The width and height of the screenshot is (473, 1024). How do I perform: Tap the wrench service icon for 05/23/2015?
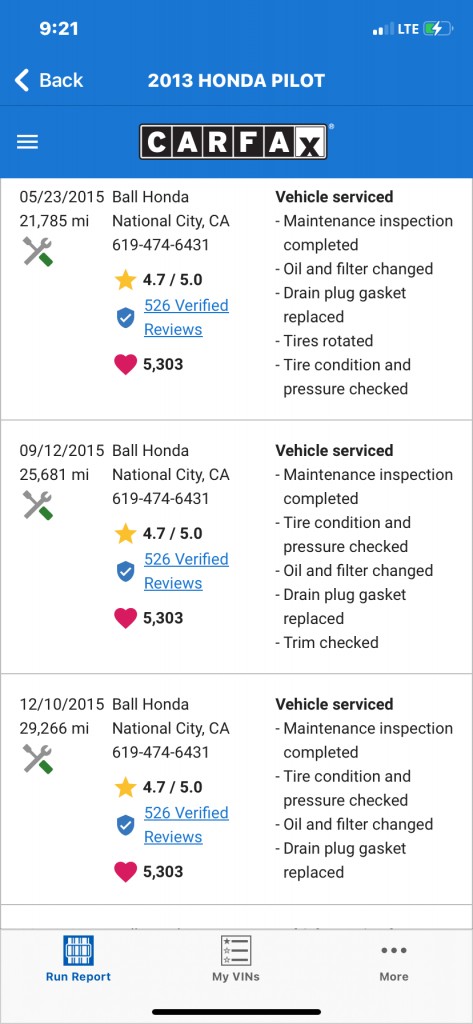[38, 251]
